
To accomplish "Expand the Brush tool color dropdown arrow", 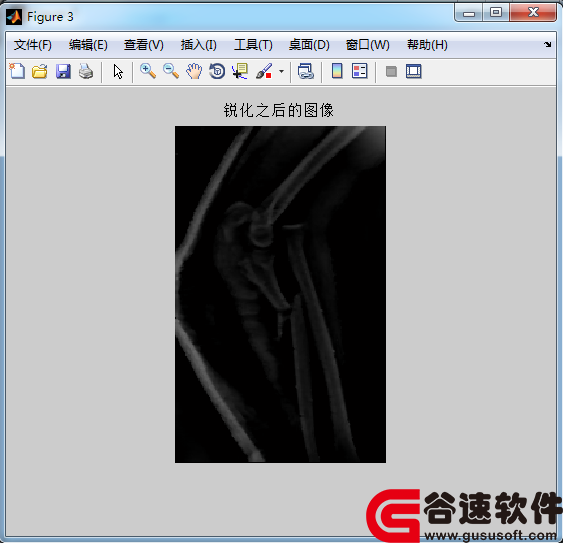I will pyautogui.click(x=282, y=71).
